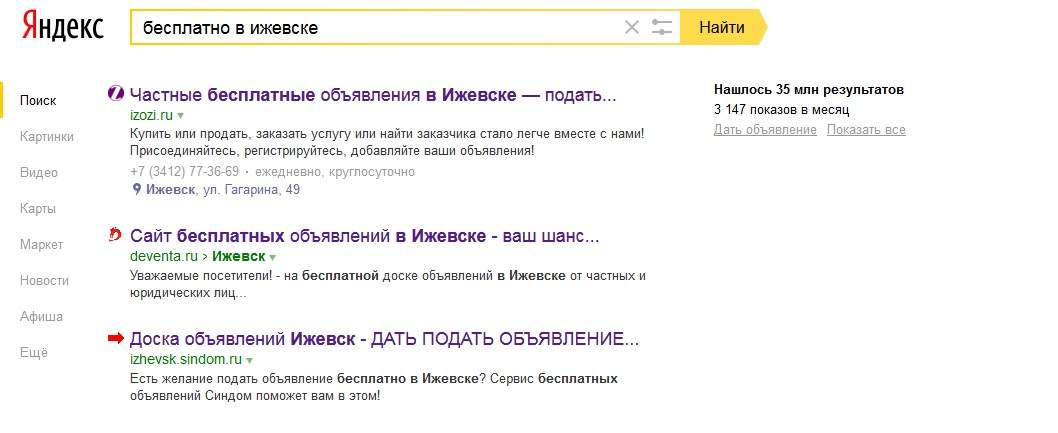Click the red arrow sindom favicon

pos(116,338)
